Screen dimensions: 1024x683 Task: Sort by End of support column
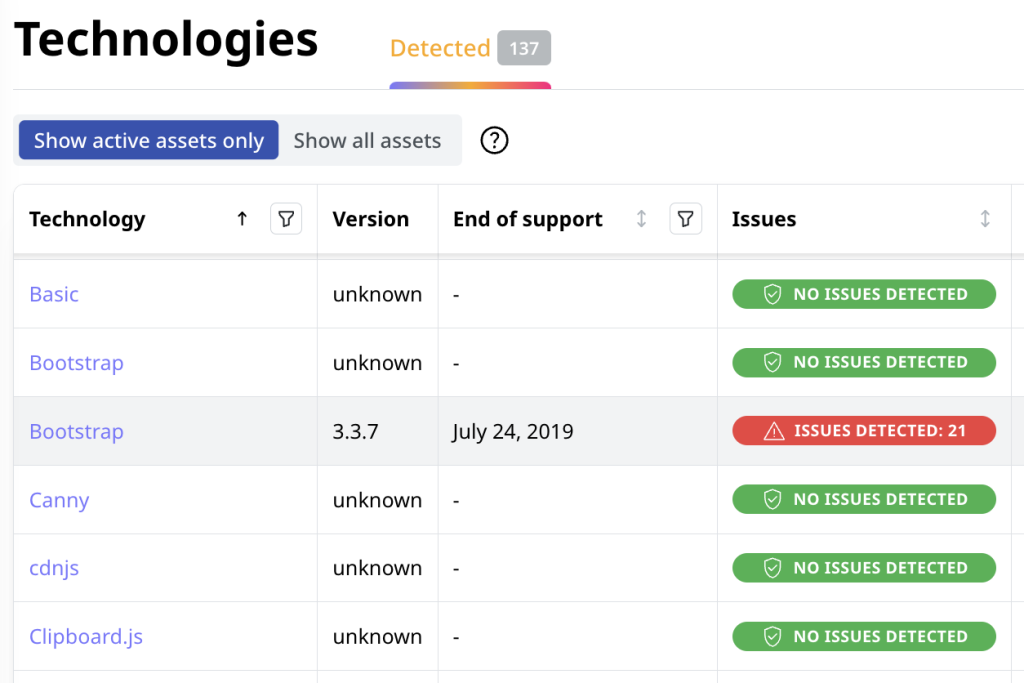pos(642,219)
